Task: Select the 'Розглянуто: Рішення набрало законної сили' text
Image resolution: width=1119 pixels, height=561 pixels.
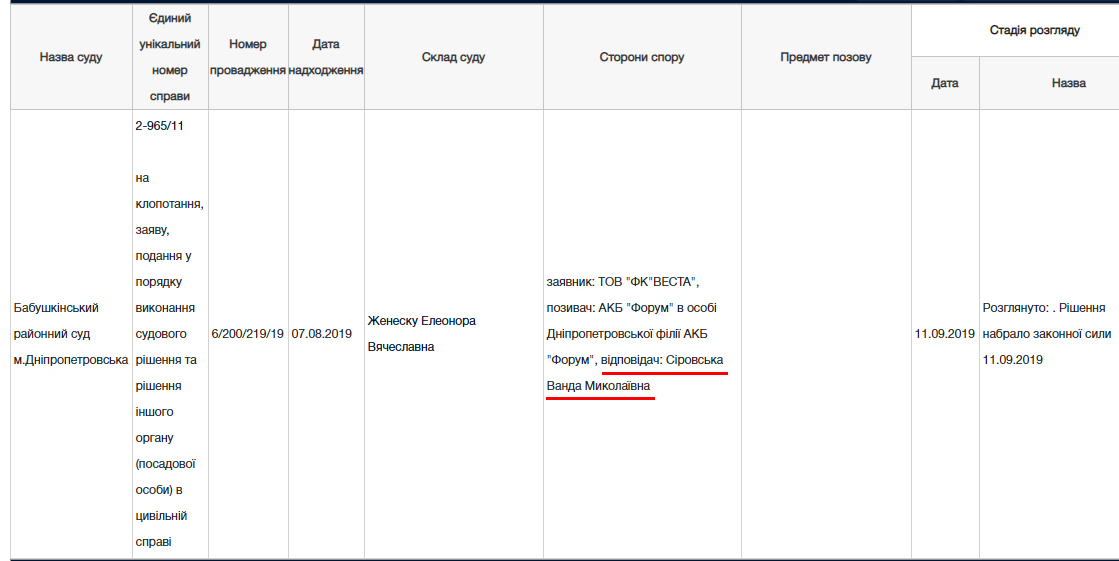Action: (1046, 333)
